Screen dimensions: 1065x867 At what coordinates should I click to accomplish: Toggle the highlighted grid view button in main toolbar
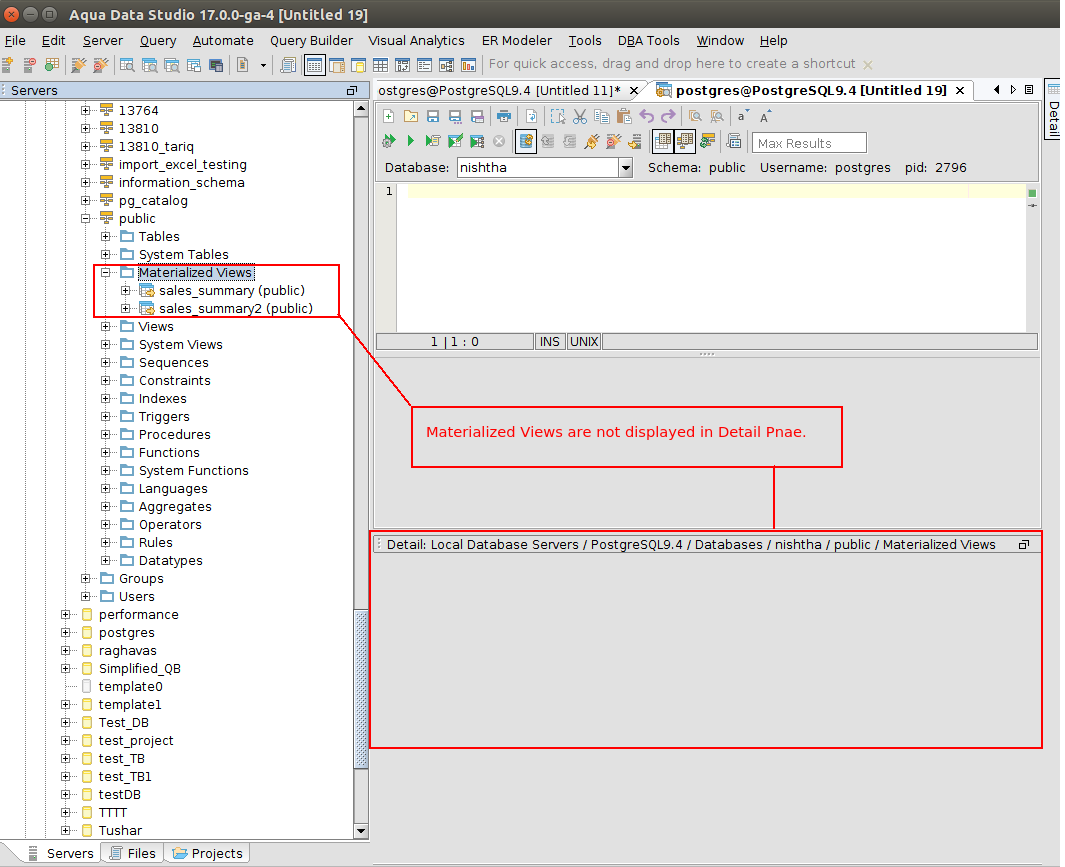pyautogui.click(x=314, y=65)
